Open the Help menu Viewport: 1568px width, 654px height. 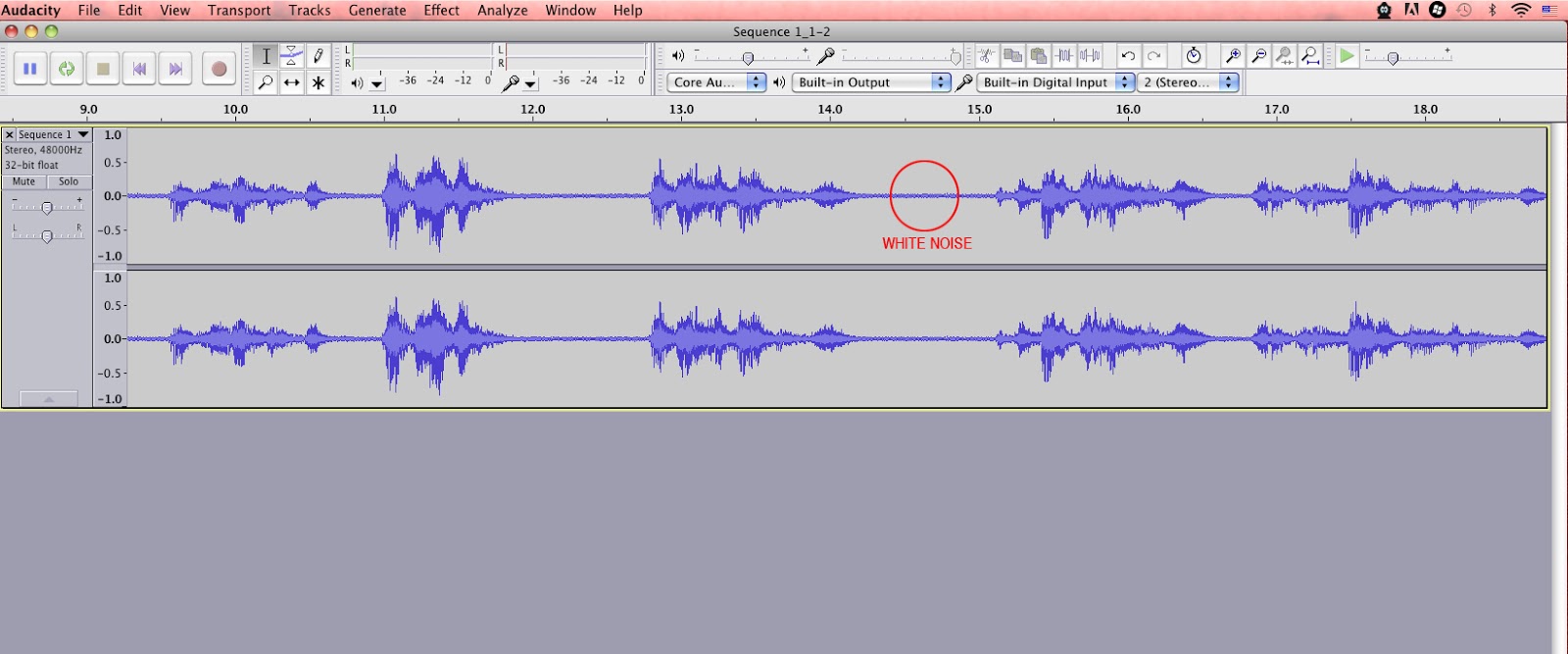[x=628, y=10]
